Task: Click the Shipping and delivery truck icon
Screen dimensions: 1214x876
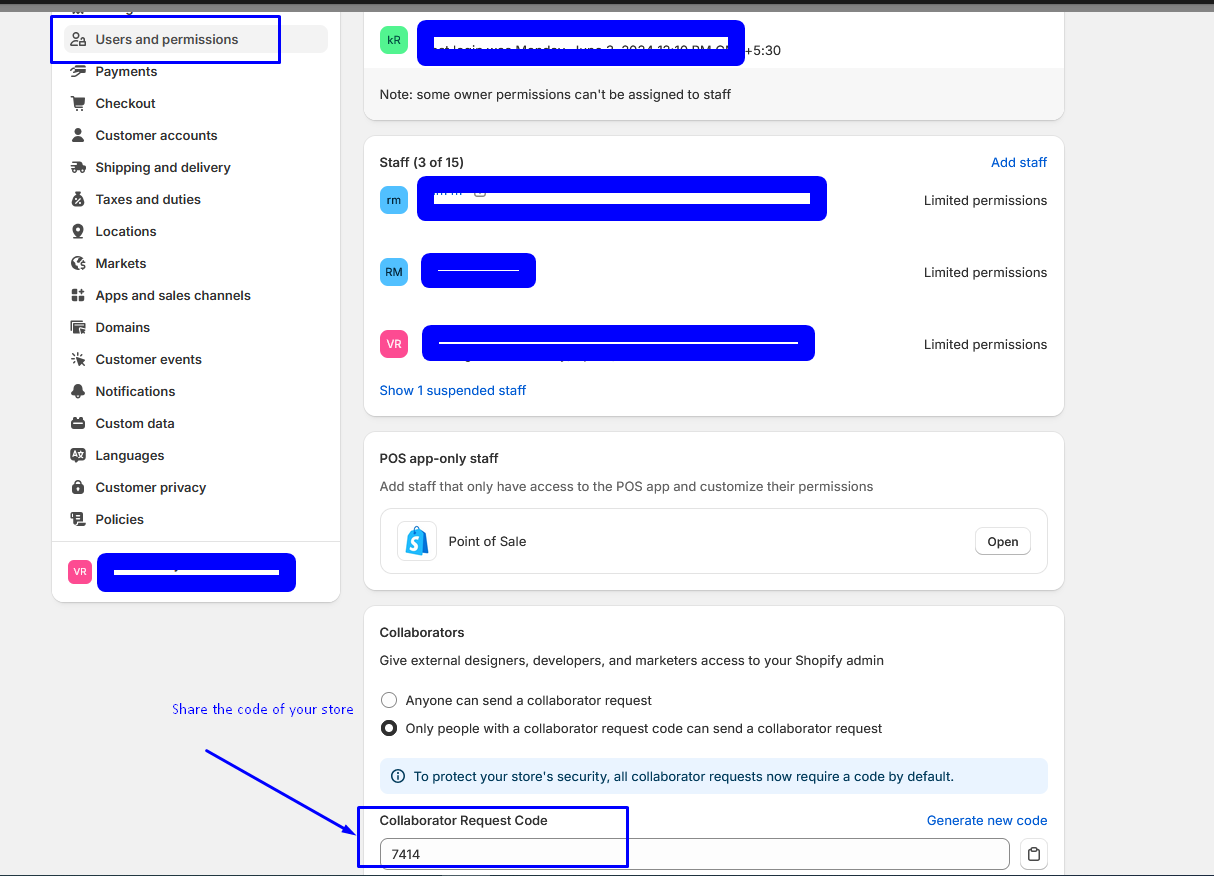Action: coord(78,168)
